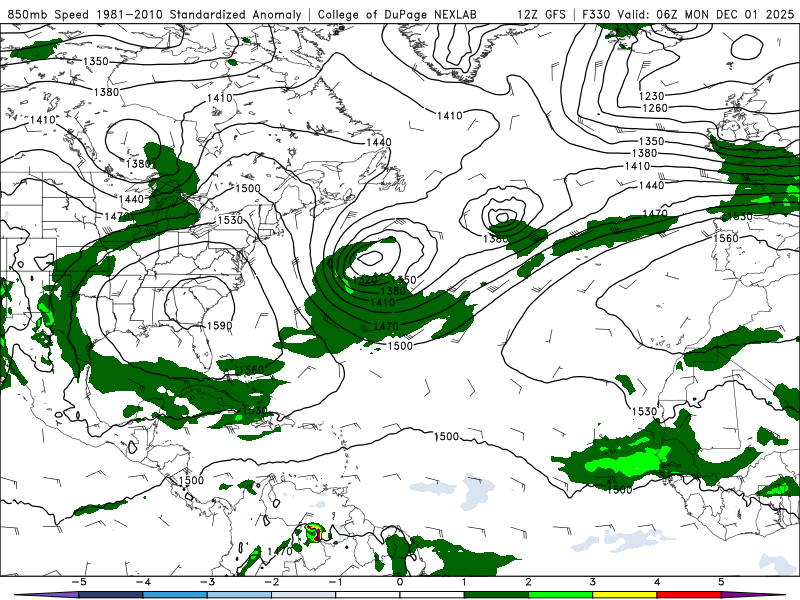This screenshot has width=800, height=600.
Task: Click the 3 value on the color scale
Action: (593, 582)
